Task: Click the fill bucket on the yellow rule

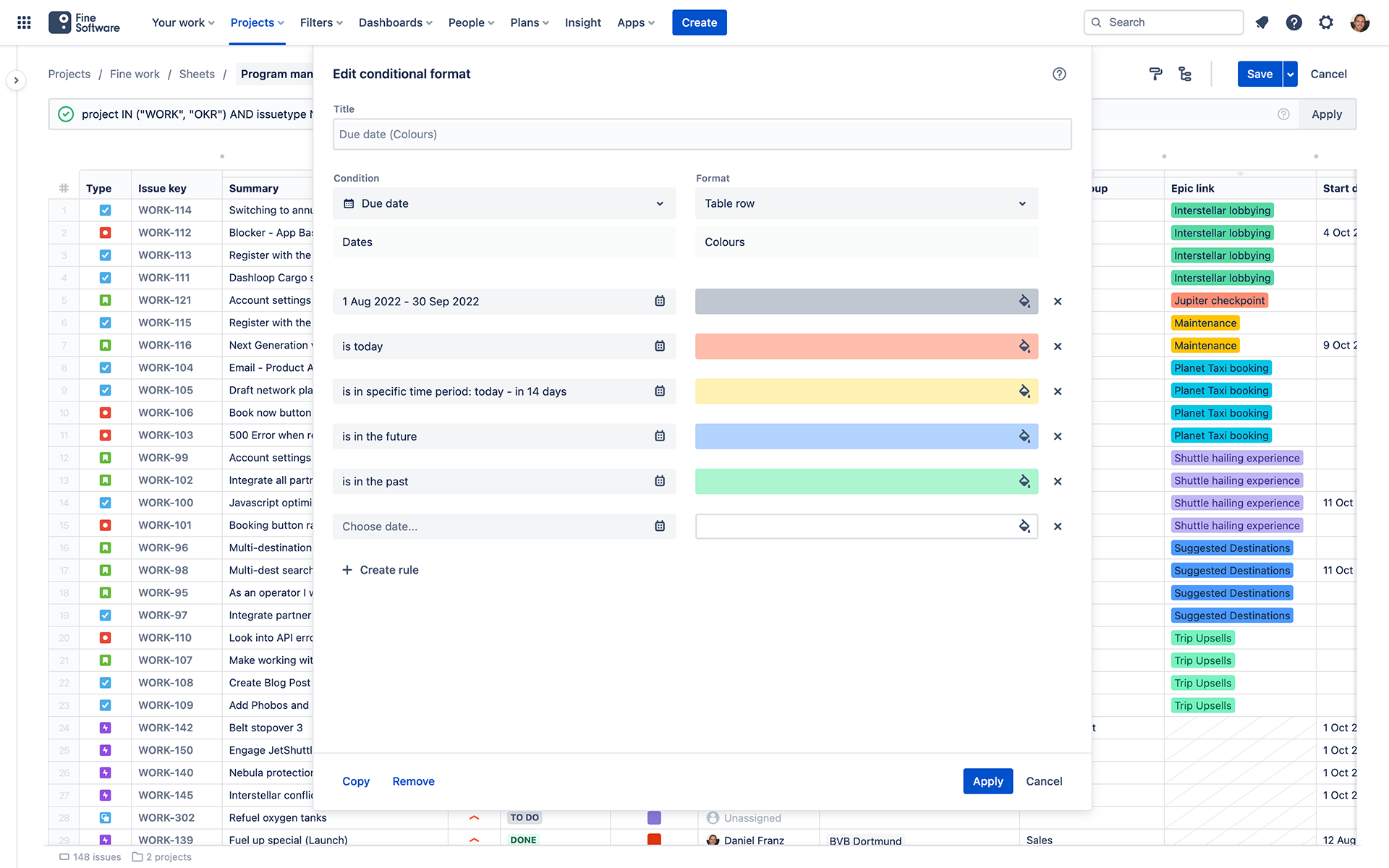Action: tap(1024, 391)
